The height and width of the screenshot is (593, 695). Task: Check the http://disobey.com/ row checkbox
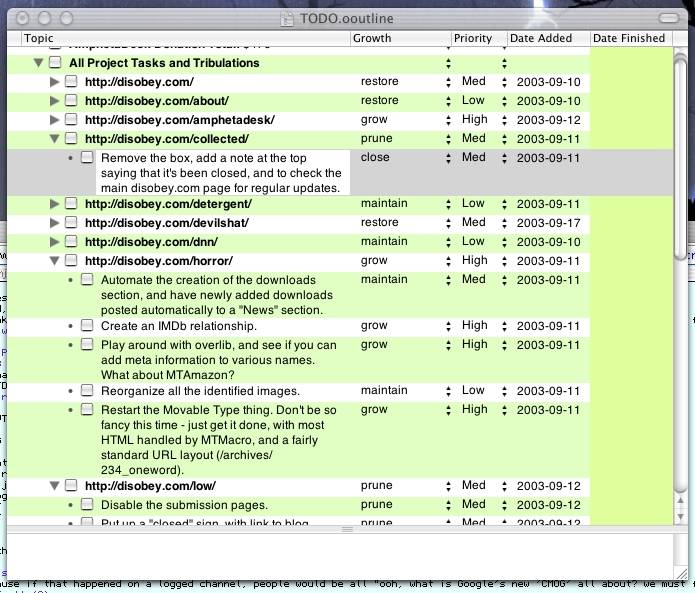pos(71,82)
